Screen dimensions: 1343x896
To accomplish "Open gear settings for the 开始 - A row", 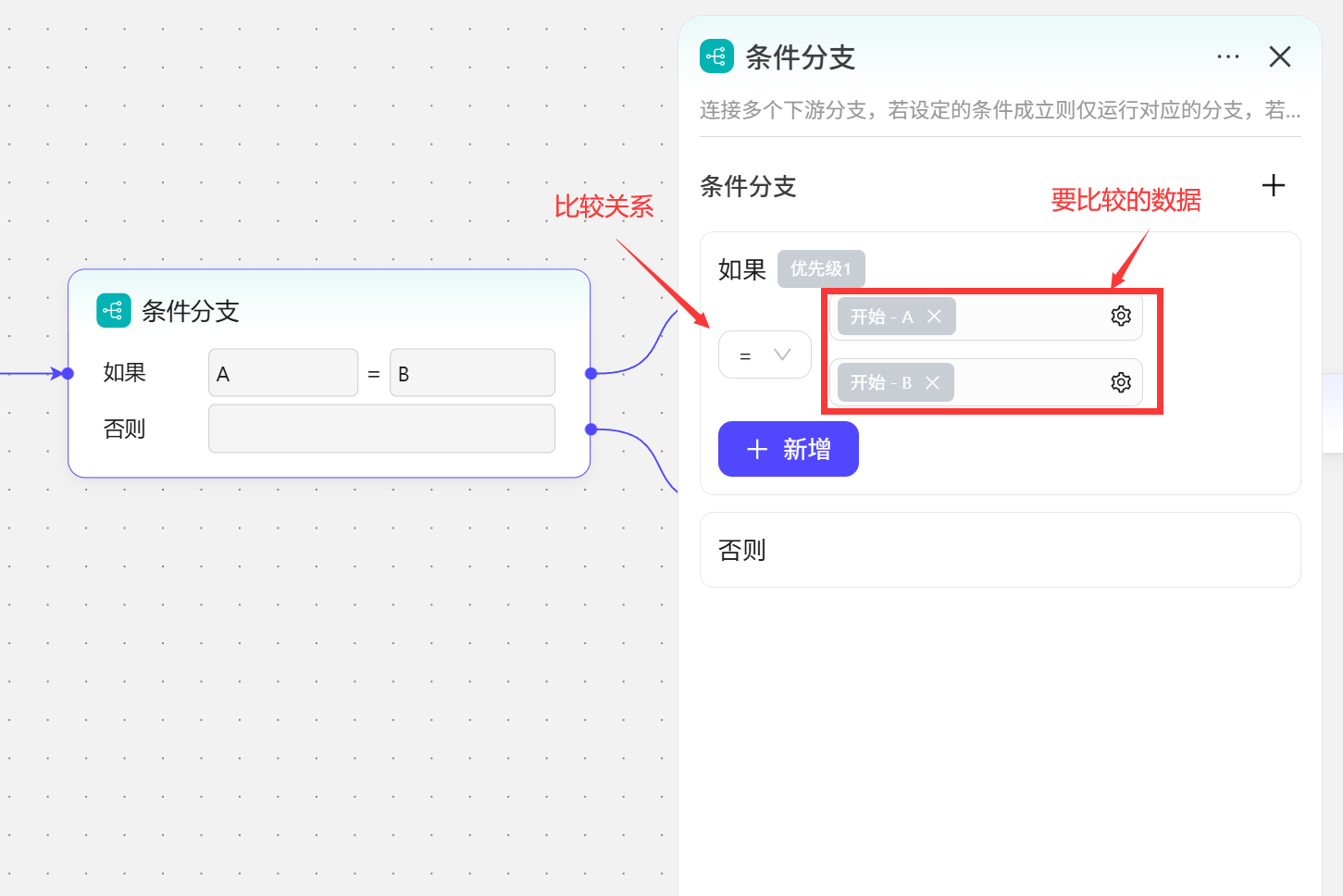I will point(1121,317).
